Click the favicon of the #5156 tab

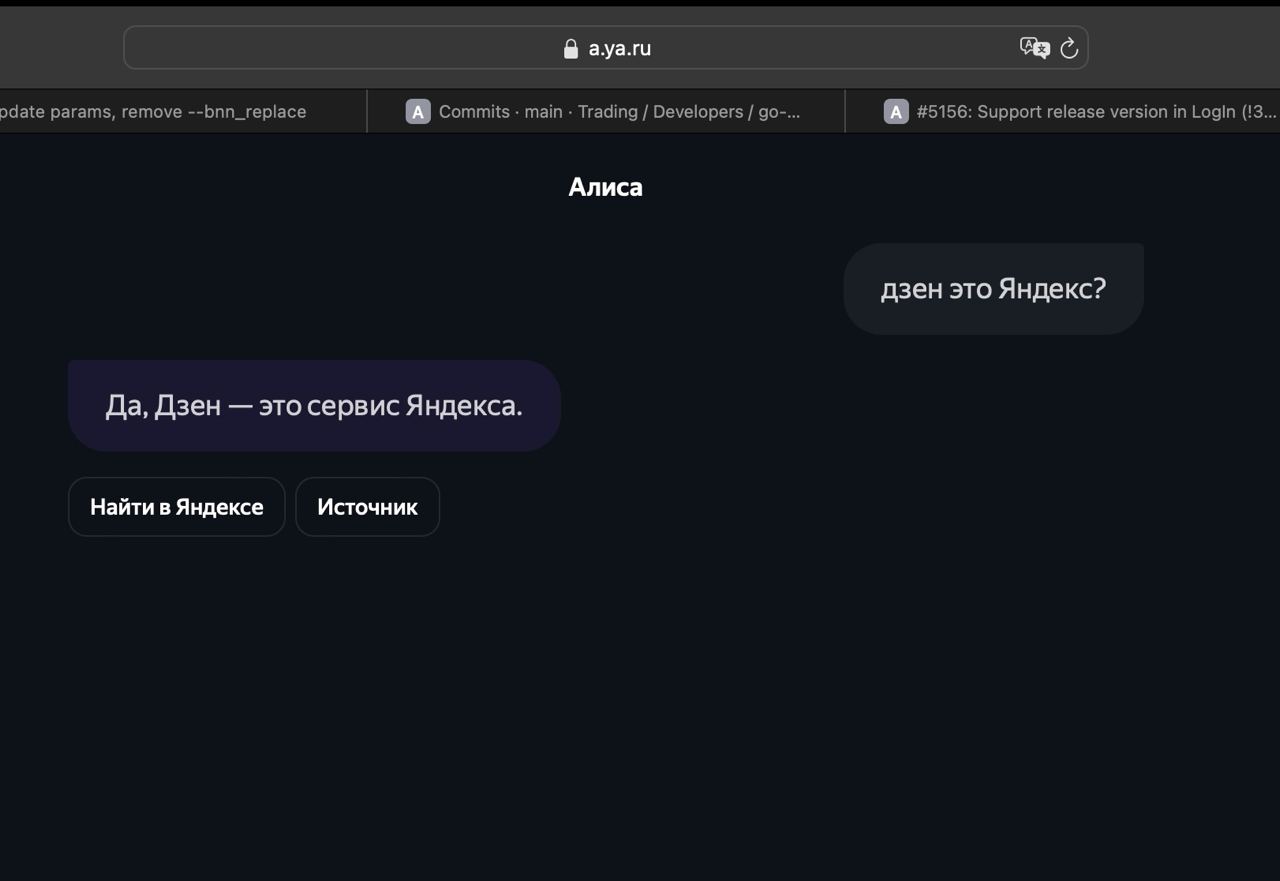896,112
